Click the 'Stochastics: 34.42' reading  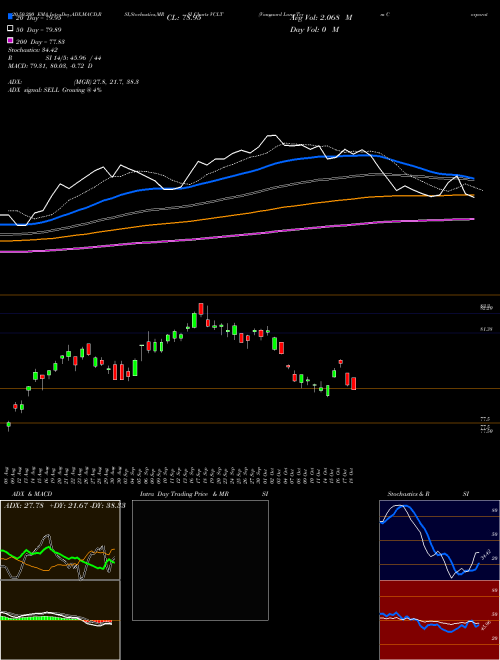(33, 50)
